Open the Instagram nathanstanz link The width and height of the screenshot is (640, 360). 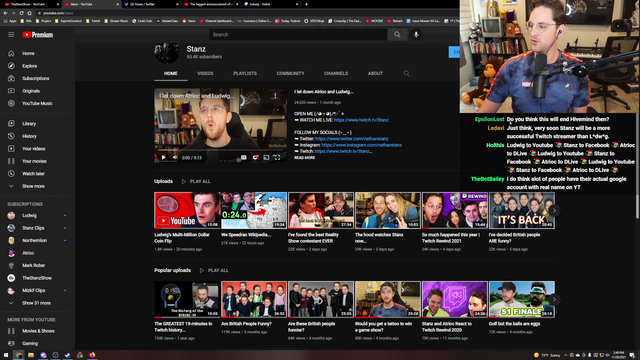coord(362,145)
